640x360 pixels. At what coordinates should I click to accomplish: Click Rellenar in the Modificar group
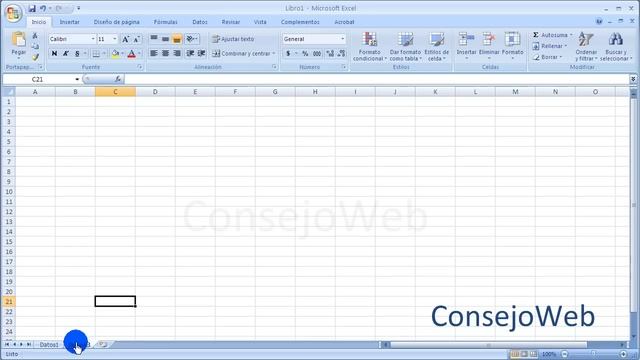(550, 46)
